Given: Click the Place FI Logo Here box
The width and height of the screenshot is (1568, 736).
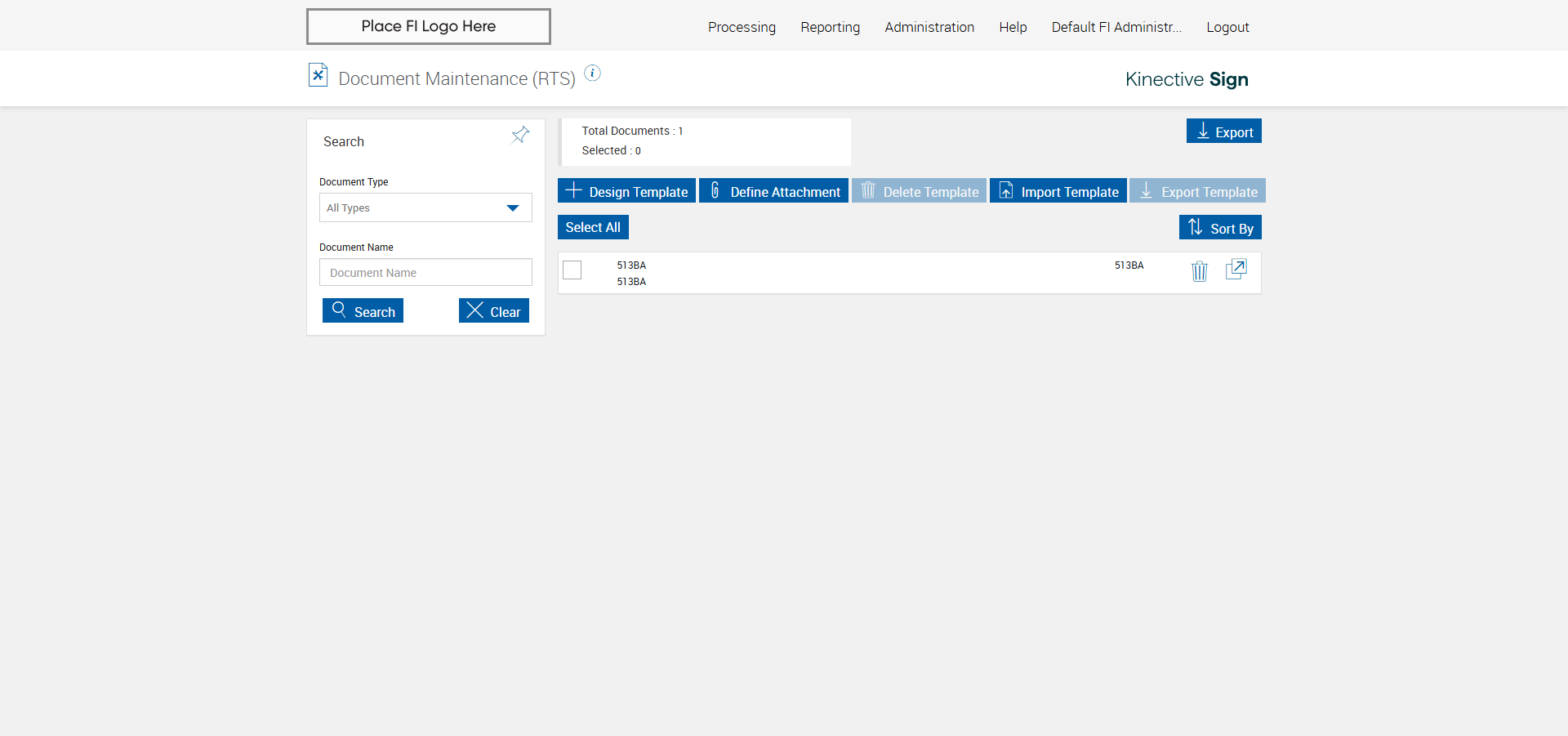Looking at the screenshot, I should pyautogui.click(x=429, y=26).
